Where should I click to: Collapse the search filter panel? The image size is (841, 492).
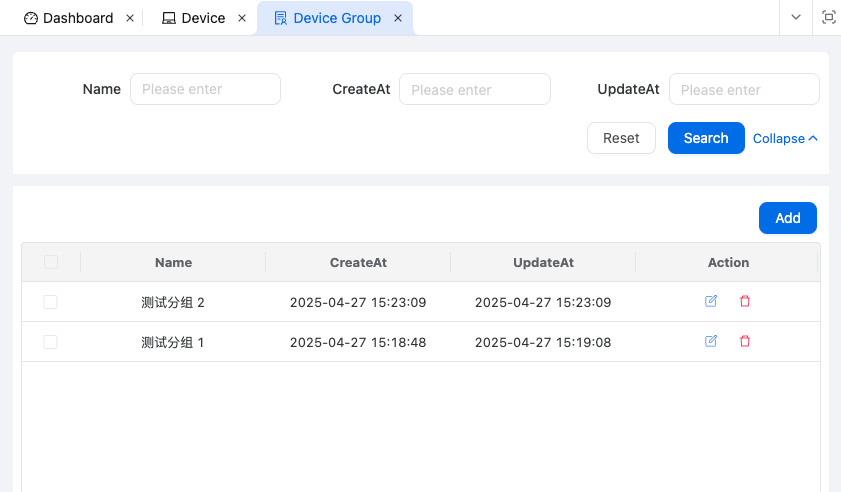pyautogui.click(x=785, y=139)
